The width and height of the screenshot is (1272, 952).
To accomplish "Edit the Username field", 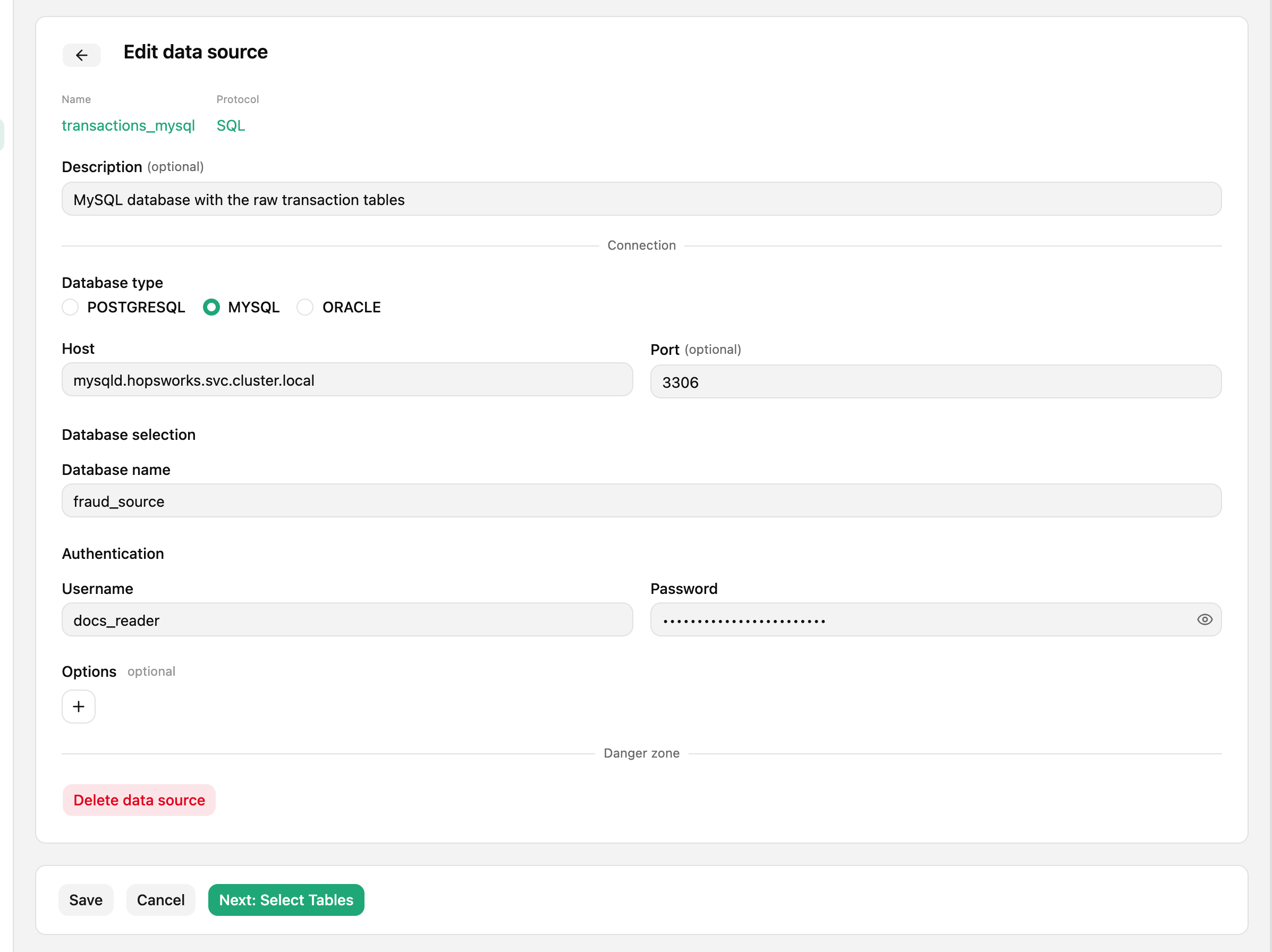I will coord(347,620).
